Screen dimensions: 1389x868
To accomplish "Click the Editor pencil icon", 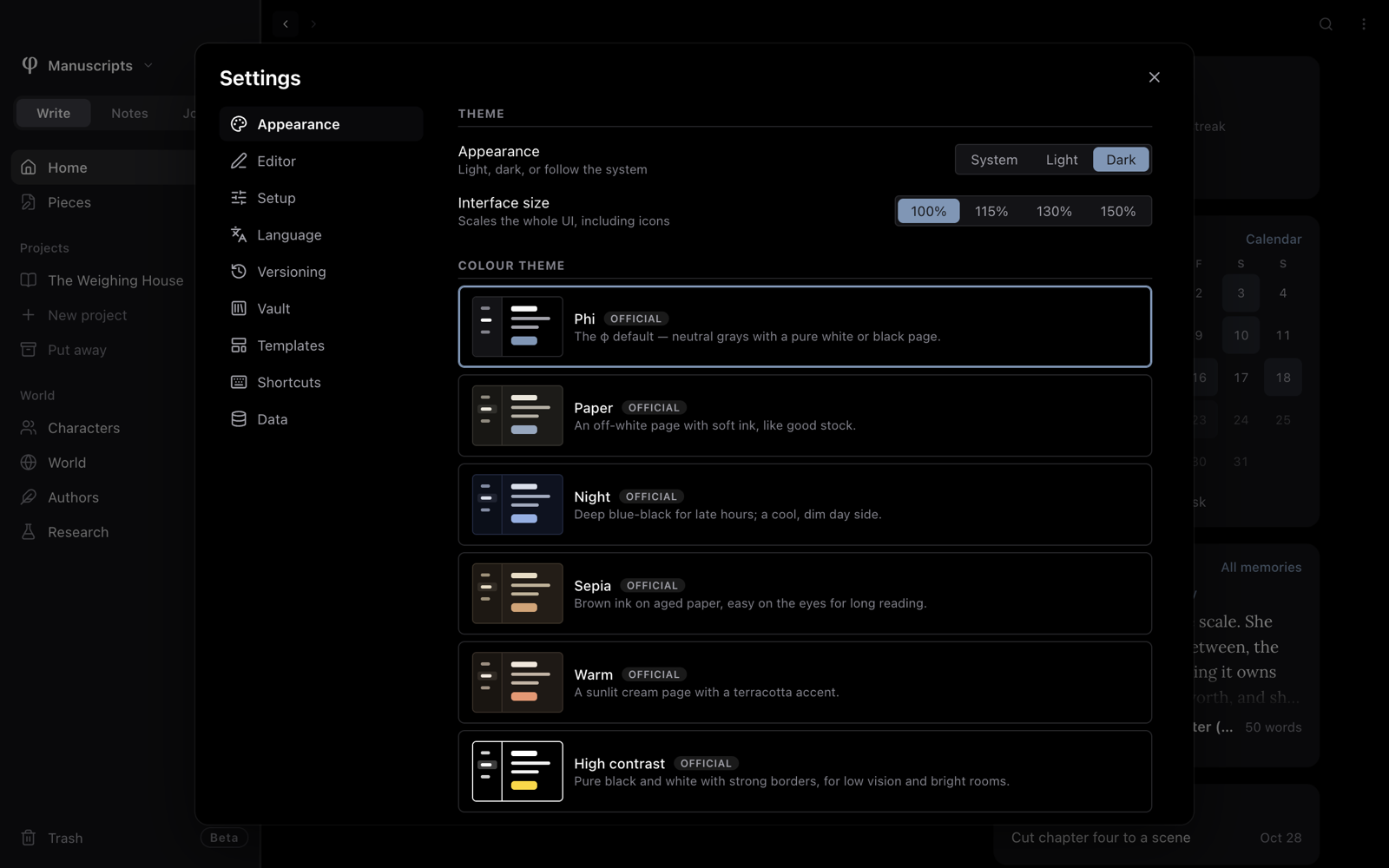I will point(239,161).
